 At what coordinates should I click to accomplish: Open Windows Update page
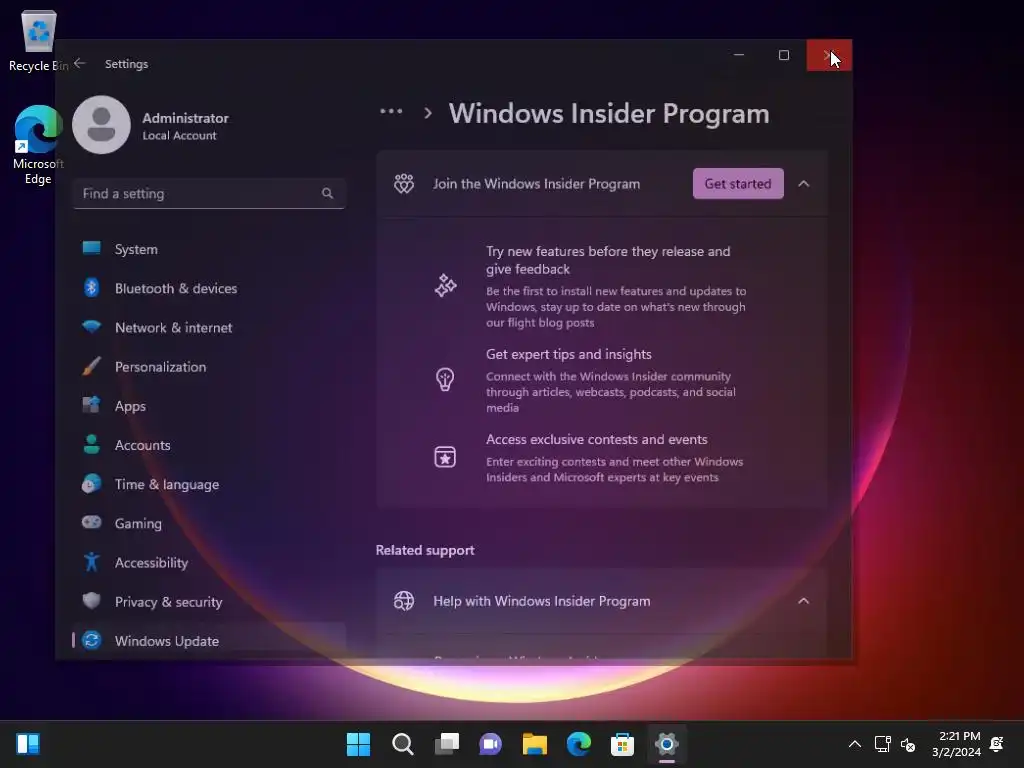(x=209, y=641)
